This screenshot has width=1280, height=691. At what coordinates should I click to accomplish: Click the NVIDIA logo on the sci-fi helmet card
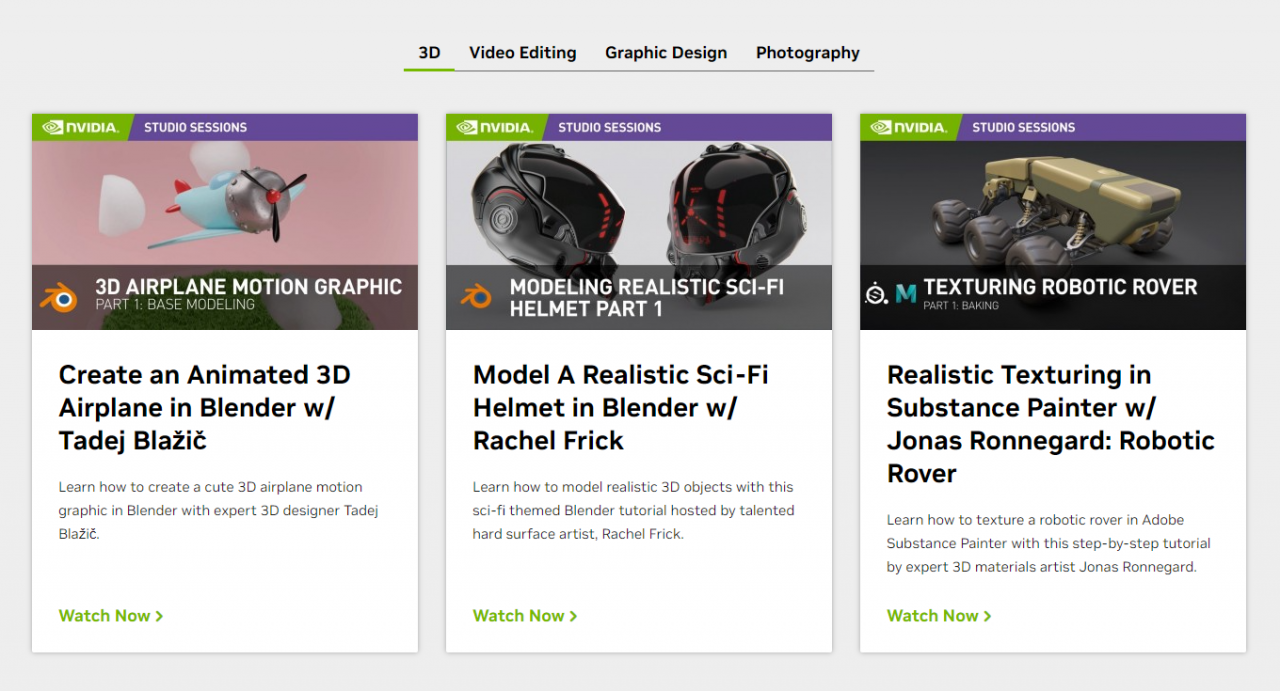pyautogui.click(x=494, y=127)
